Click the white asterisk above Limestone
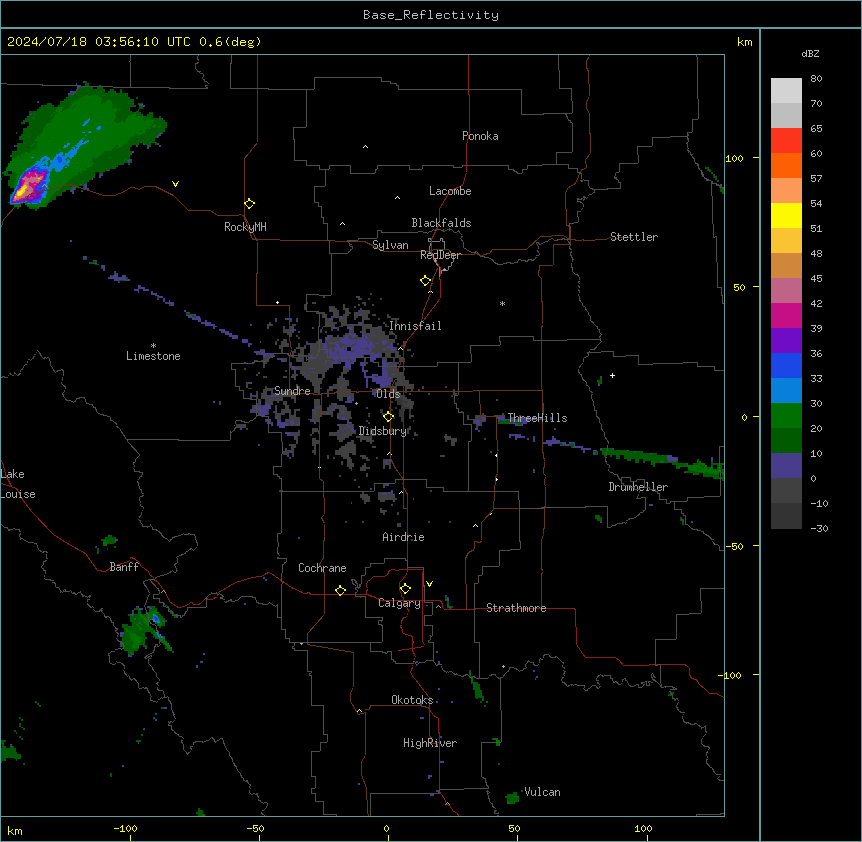Screen dimensions: 862x842 click(153, 346)
